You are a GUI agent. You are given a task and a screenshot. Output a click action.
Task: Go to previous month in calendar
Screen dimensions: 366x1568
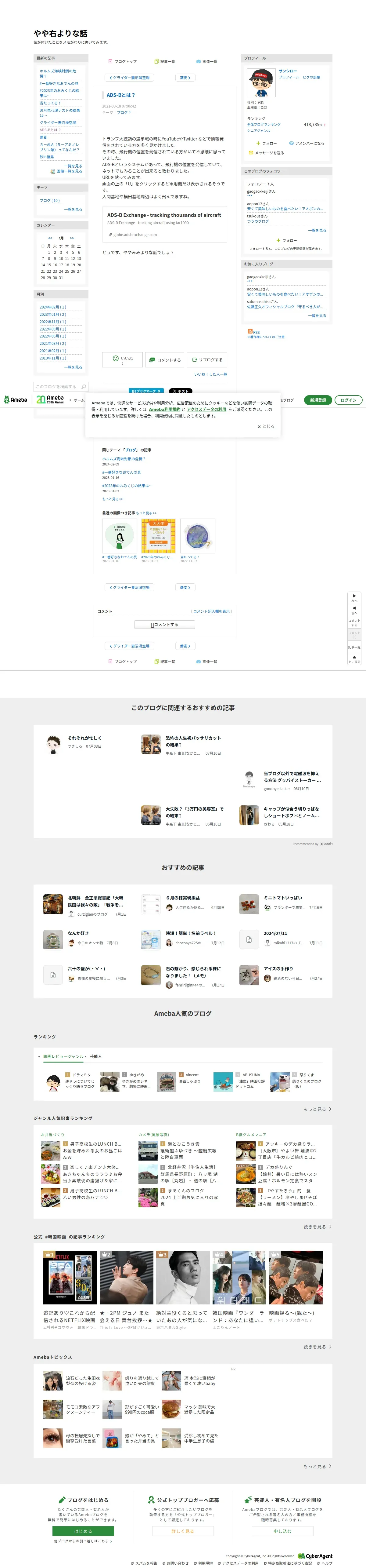click(x=50, y=238)
